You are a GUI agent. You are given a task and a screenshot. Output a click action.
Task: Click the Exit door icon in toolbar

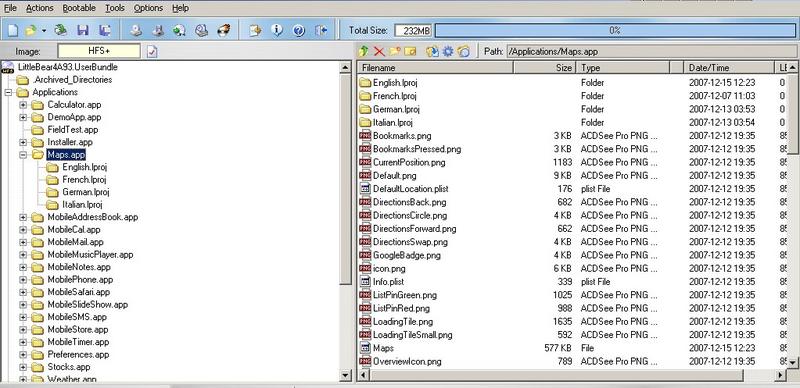tap(321, 30)
